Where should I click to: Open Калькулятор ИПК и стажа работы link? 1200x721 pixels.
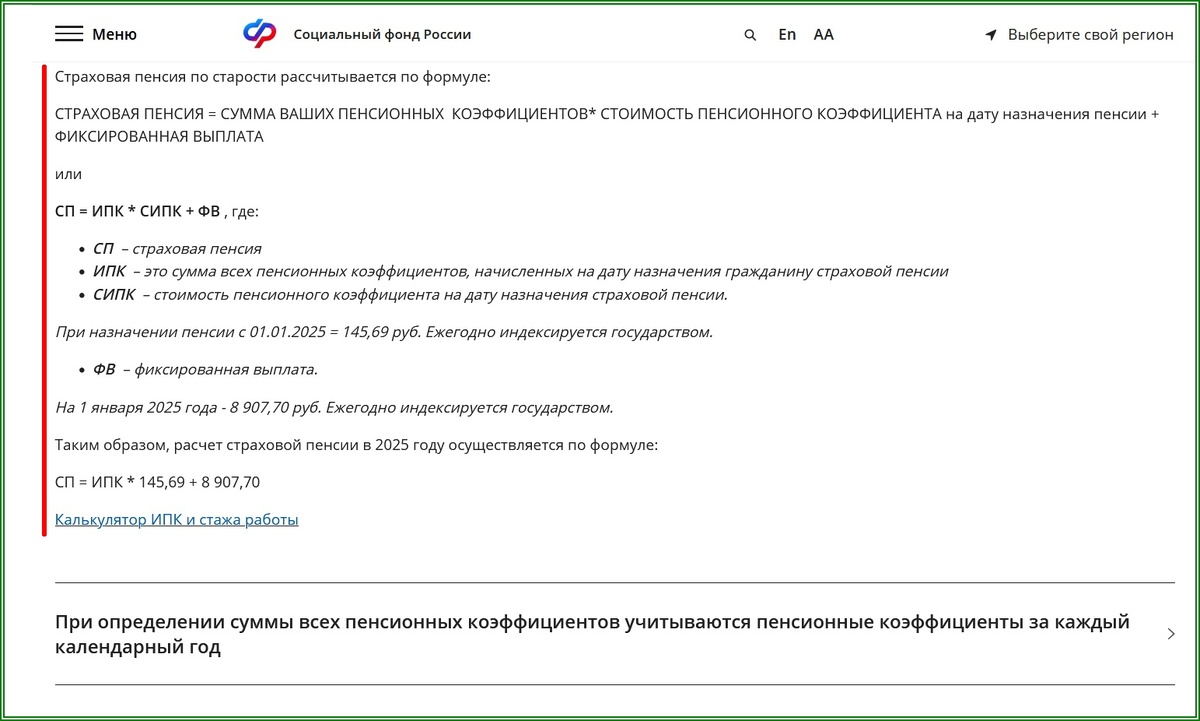[176, 519]
